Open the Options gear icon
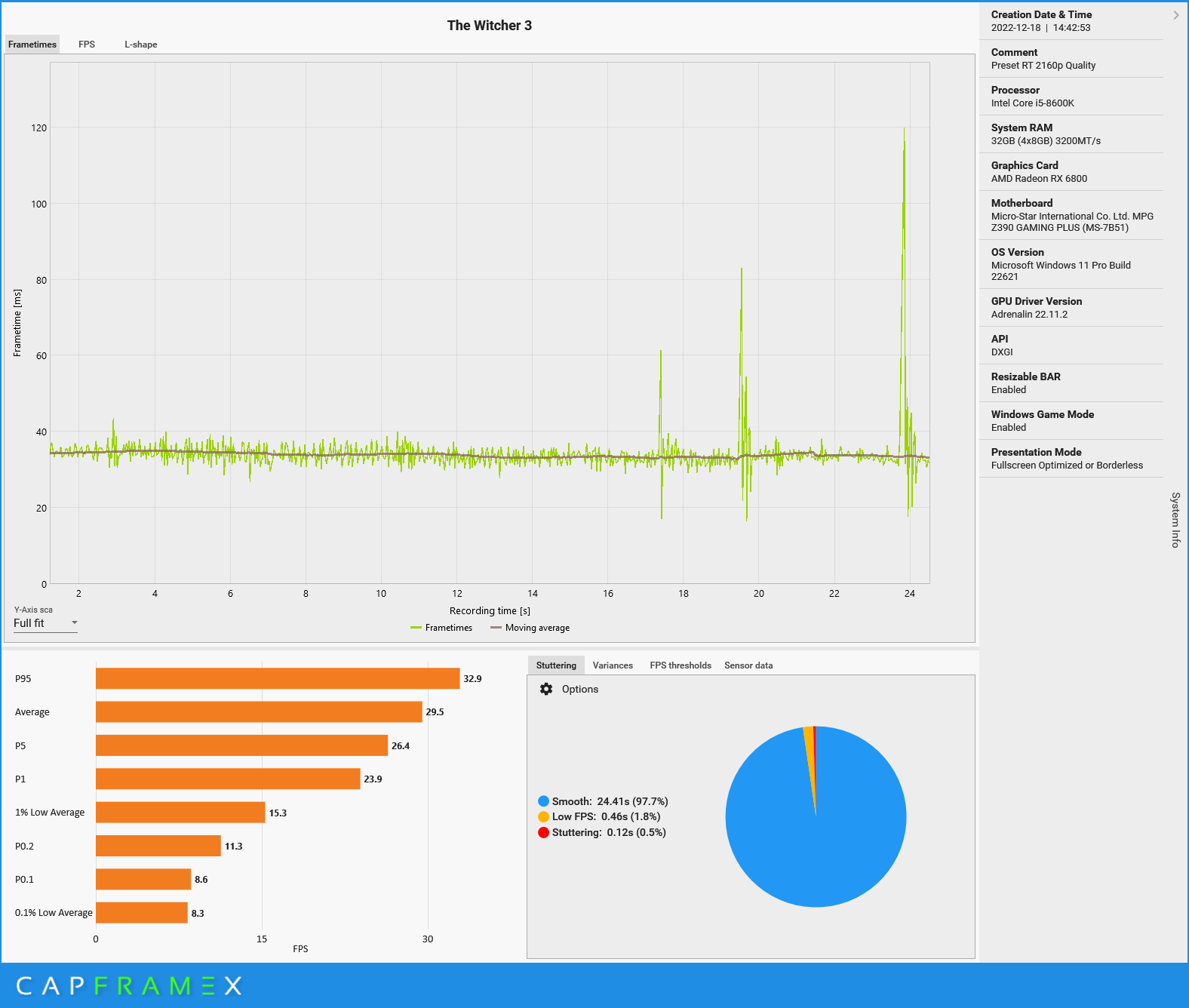 click(546, 689)
